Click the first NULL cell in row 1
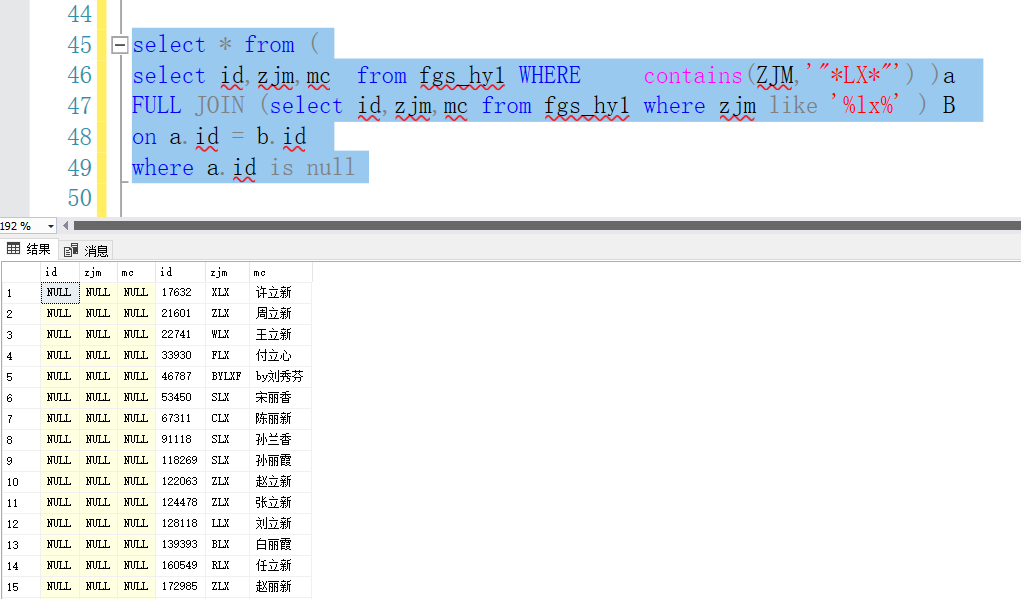 pos(60,293)
